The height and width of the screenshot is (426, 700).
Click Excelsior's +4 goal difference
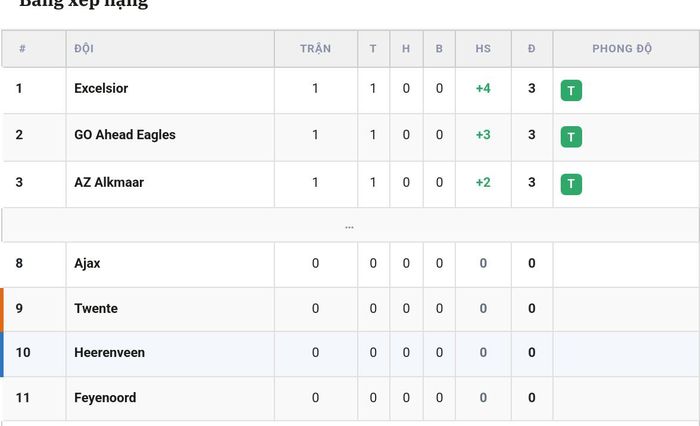click(x=483, y=88)
